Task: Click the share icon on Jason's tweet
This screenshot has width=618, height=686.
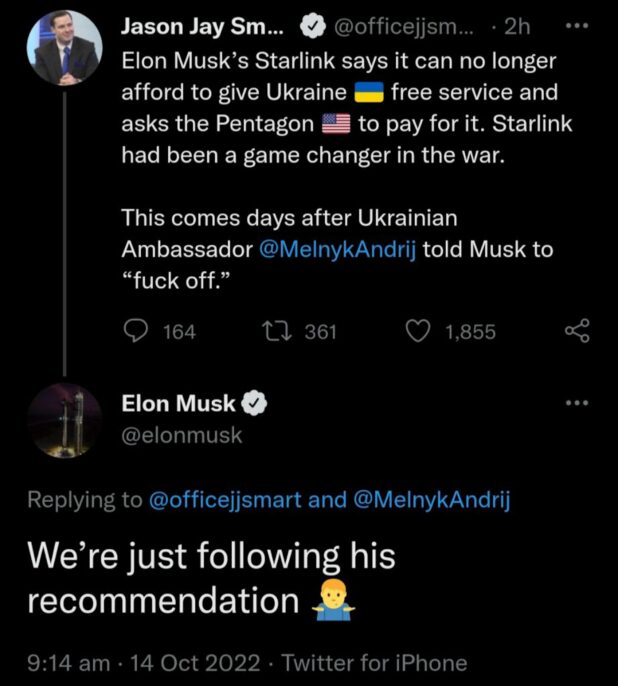Action: 578,331
